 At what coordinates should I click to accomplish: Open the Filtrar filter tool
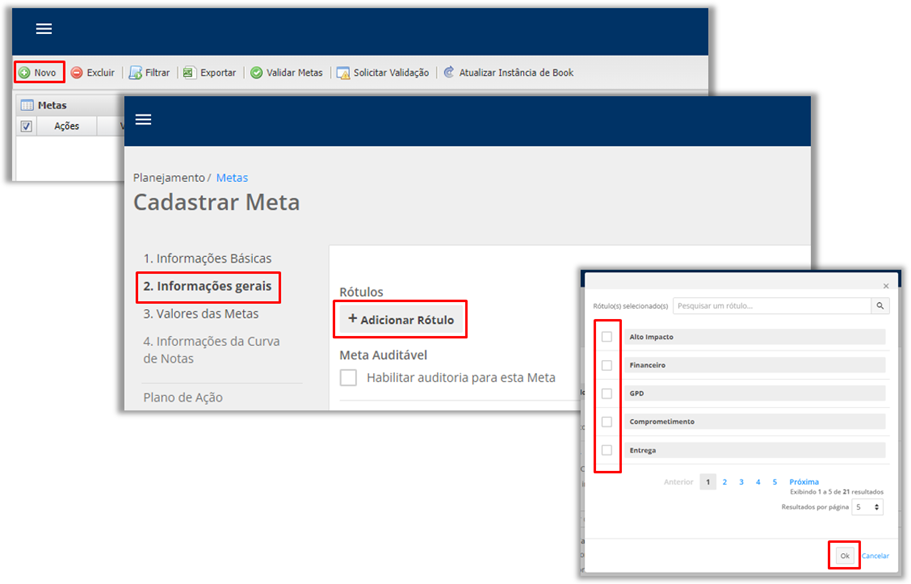pyautogui.click(x=136, y=73)
